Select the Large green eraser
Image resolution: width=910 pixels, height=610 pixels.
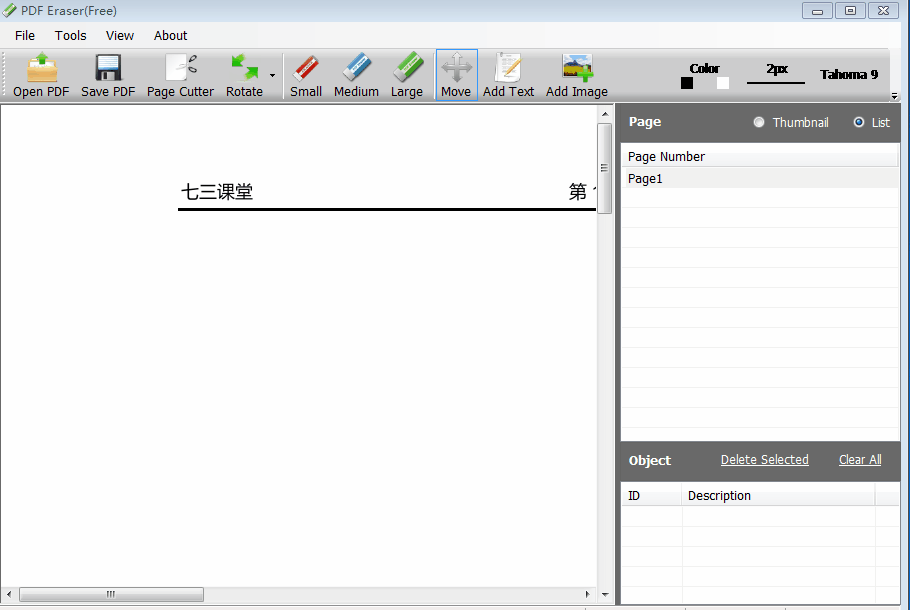(407, 75)
